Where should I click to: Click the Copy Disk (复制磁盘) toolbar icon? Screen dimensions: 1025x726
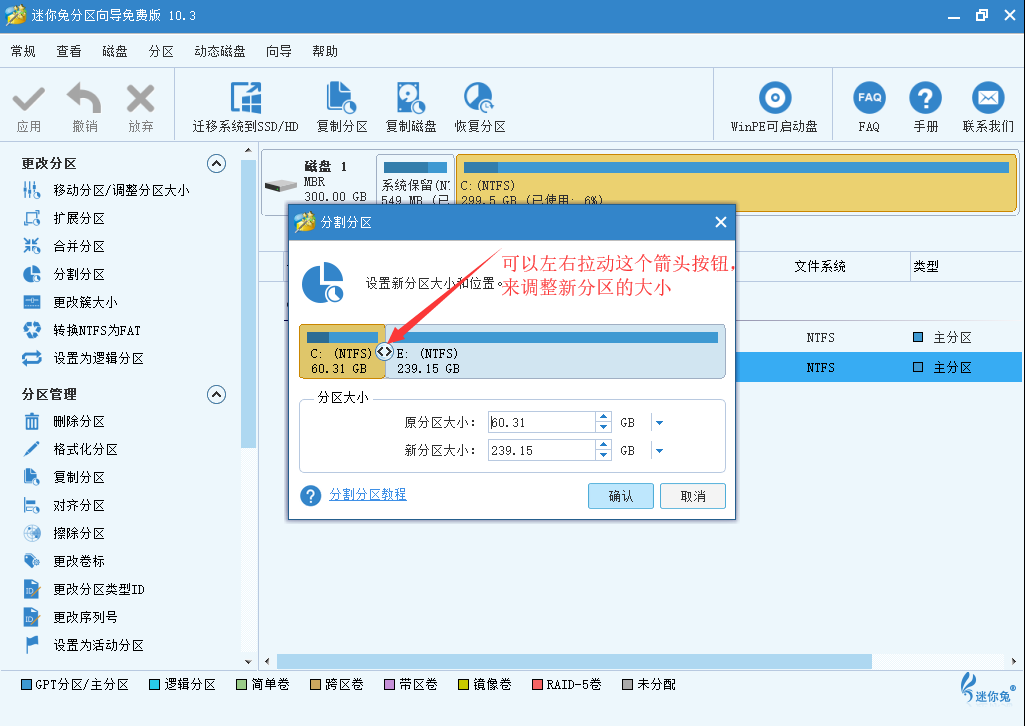tap(411, 98)
